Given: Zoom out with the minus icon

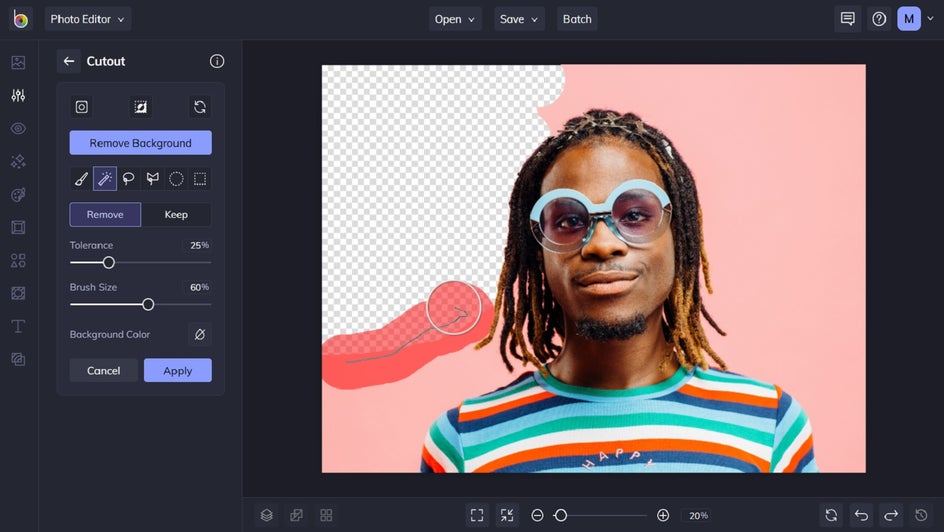Looking at the screenshot, I should [x=538, y=515].
